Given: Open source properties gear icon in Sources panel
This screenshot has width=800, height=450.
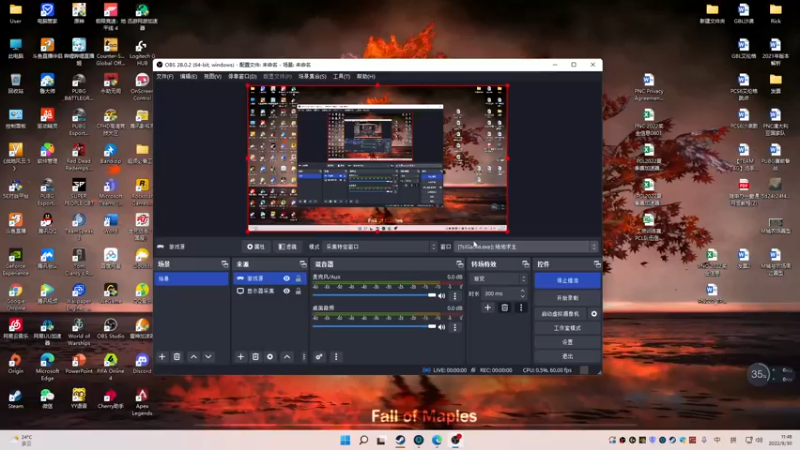Looking at the screenshot, I should tap(270, 357).
